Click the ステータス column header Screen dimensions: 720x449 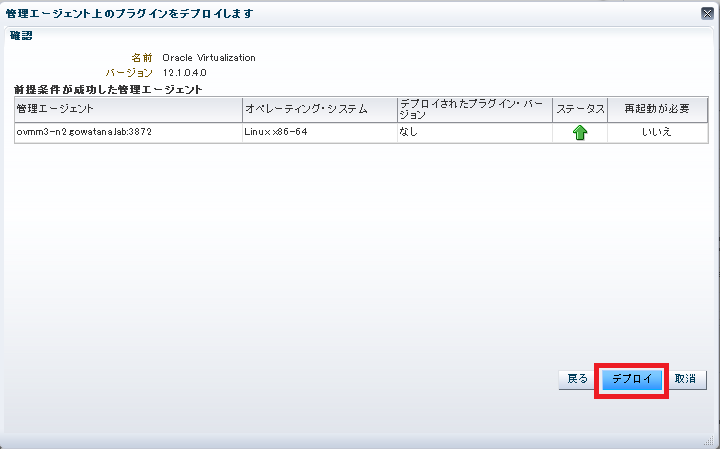[x=580, y=109]
